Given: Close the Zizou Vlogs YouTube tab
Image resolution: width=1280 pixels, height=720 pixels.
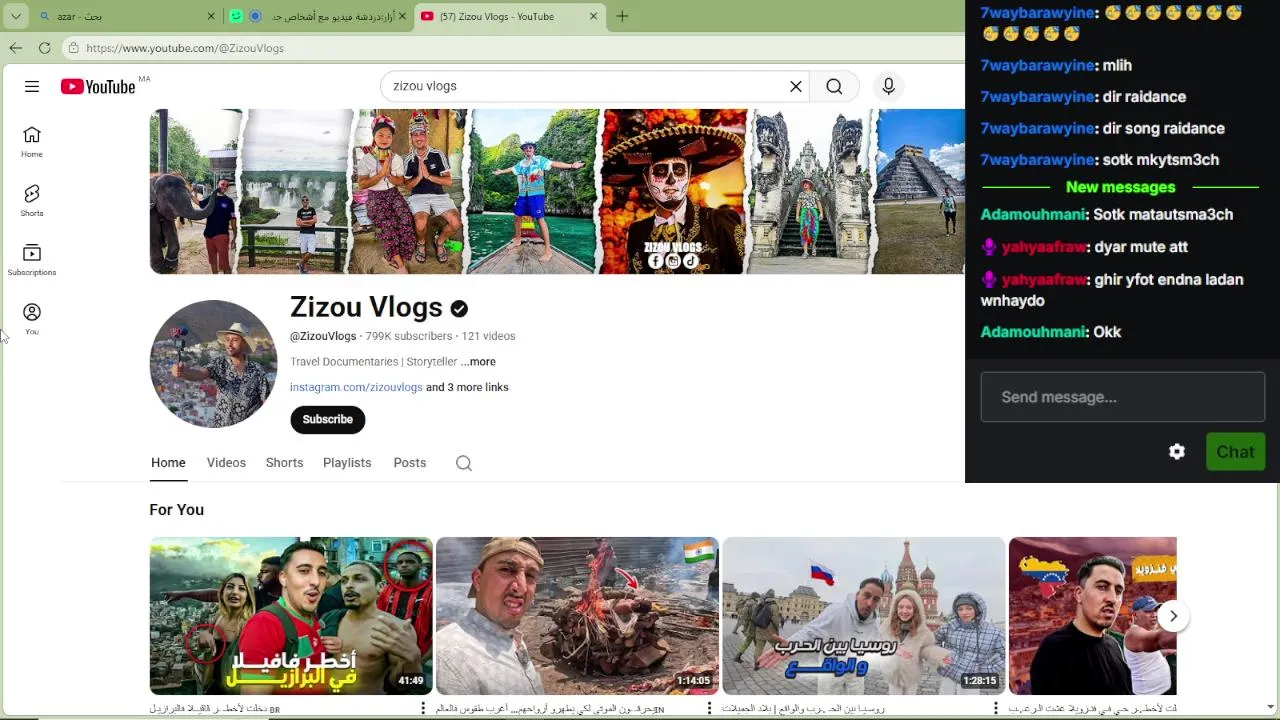Looking at the screenshot, I should tap(593, 16).
